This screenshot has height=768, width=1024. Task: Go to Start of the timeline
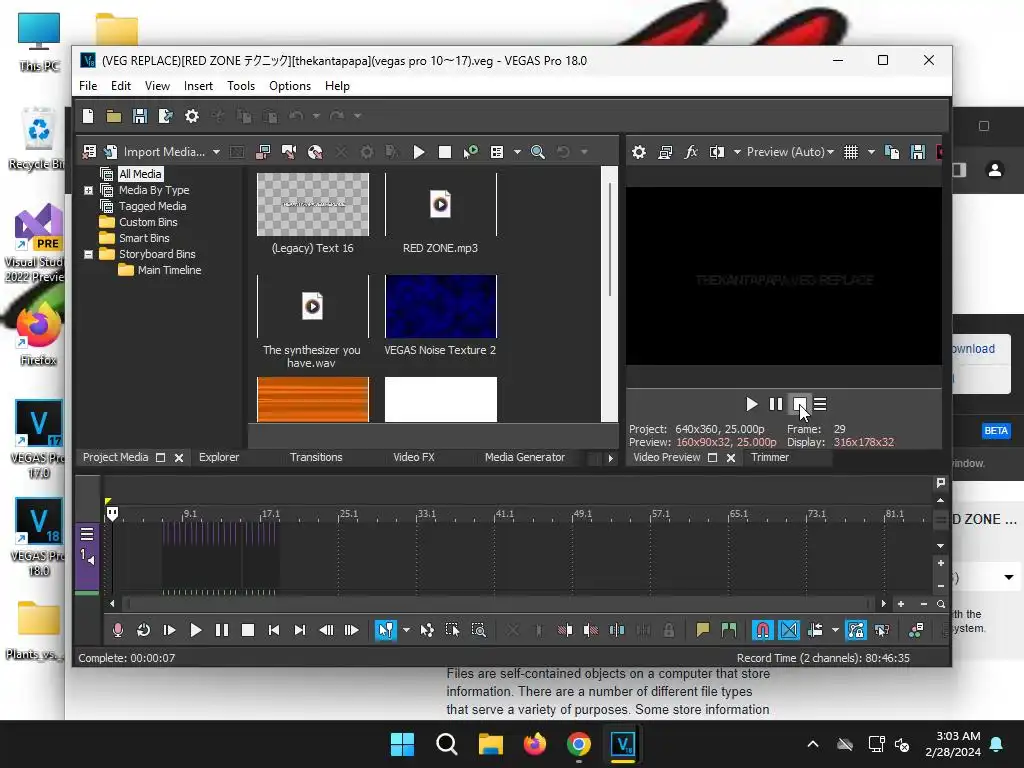(x=274, y=630)
